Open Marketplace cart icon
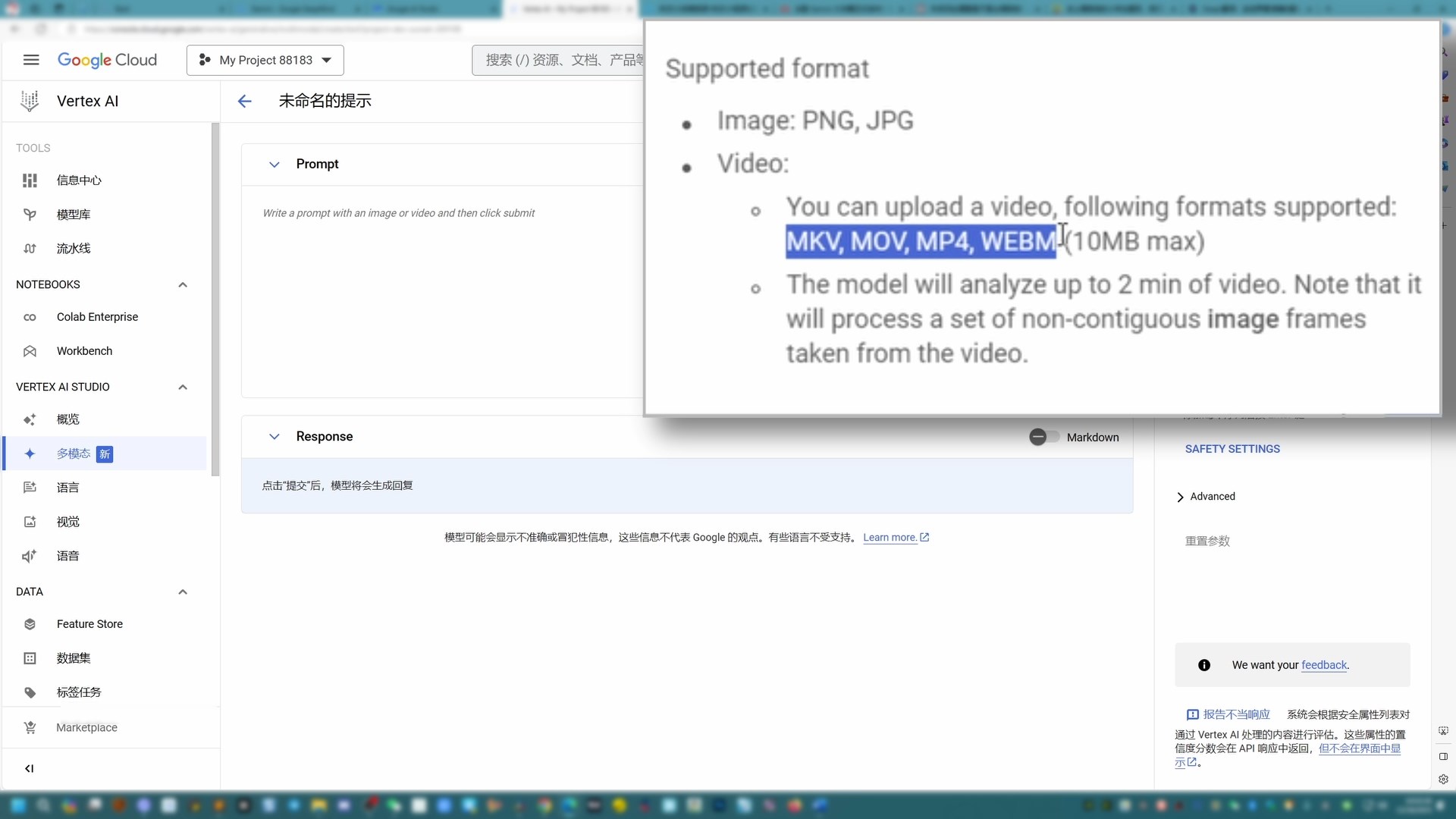This screenshot has height=819, width=1456. click(x=30, y=727)
